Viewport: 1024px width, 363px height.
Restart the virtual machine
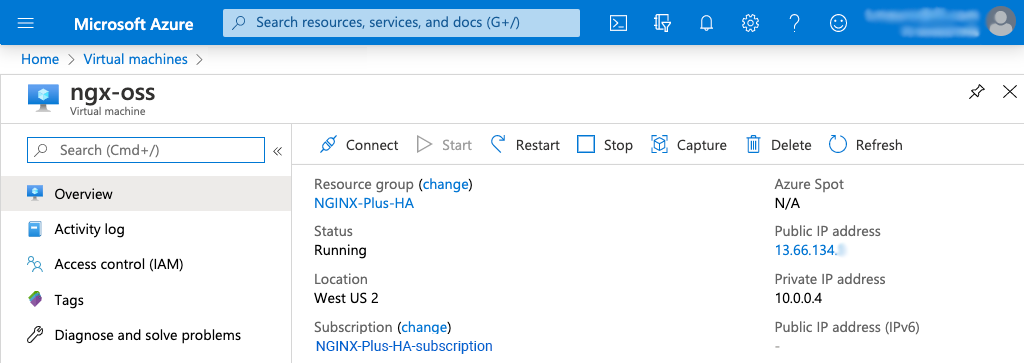pos(525,145)
